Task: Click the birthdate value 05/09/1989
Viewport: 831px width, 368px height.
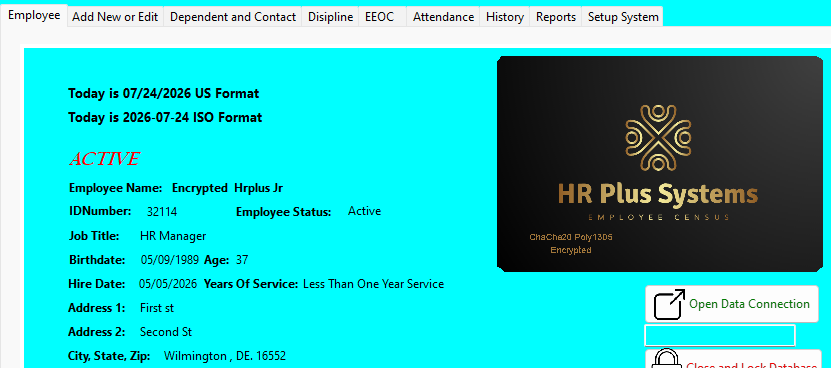Action: click(x=170, y=260)
